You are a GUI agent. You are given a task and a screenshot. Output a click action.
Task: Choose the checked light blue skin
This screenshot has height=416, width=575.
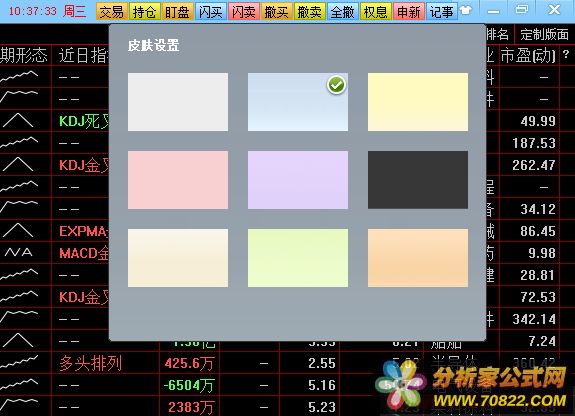point(298,102)
